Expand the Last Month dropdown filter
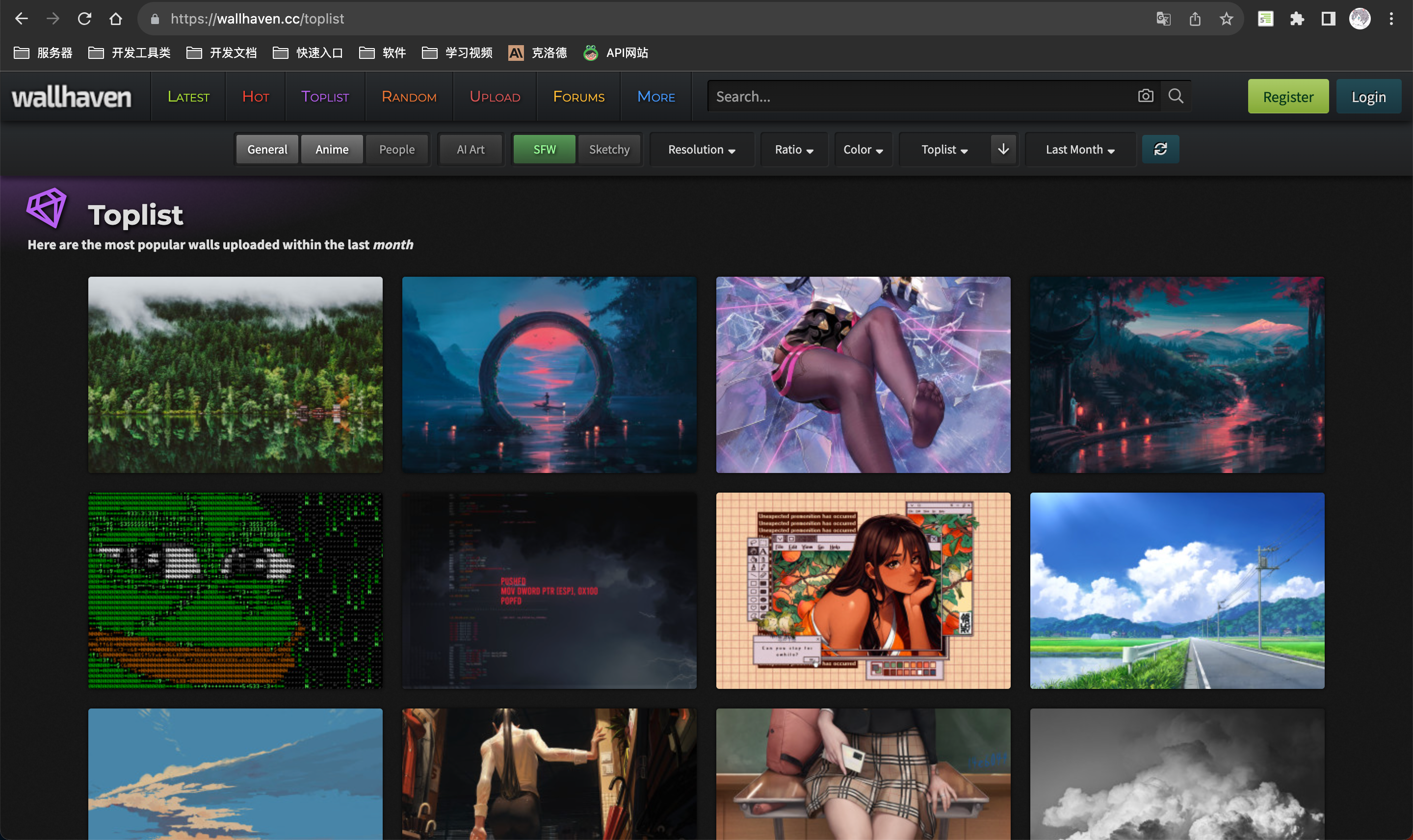Viewport: 1413px width, 840px height. pos(1079,149)
